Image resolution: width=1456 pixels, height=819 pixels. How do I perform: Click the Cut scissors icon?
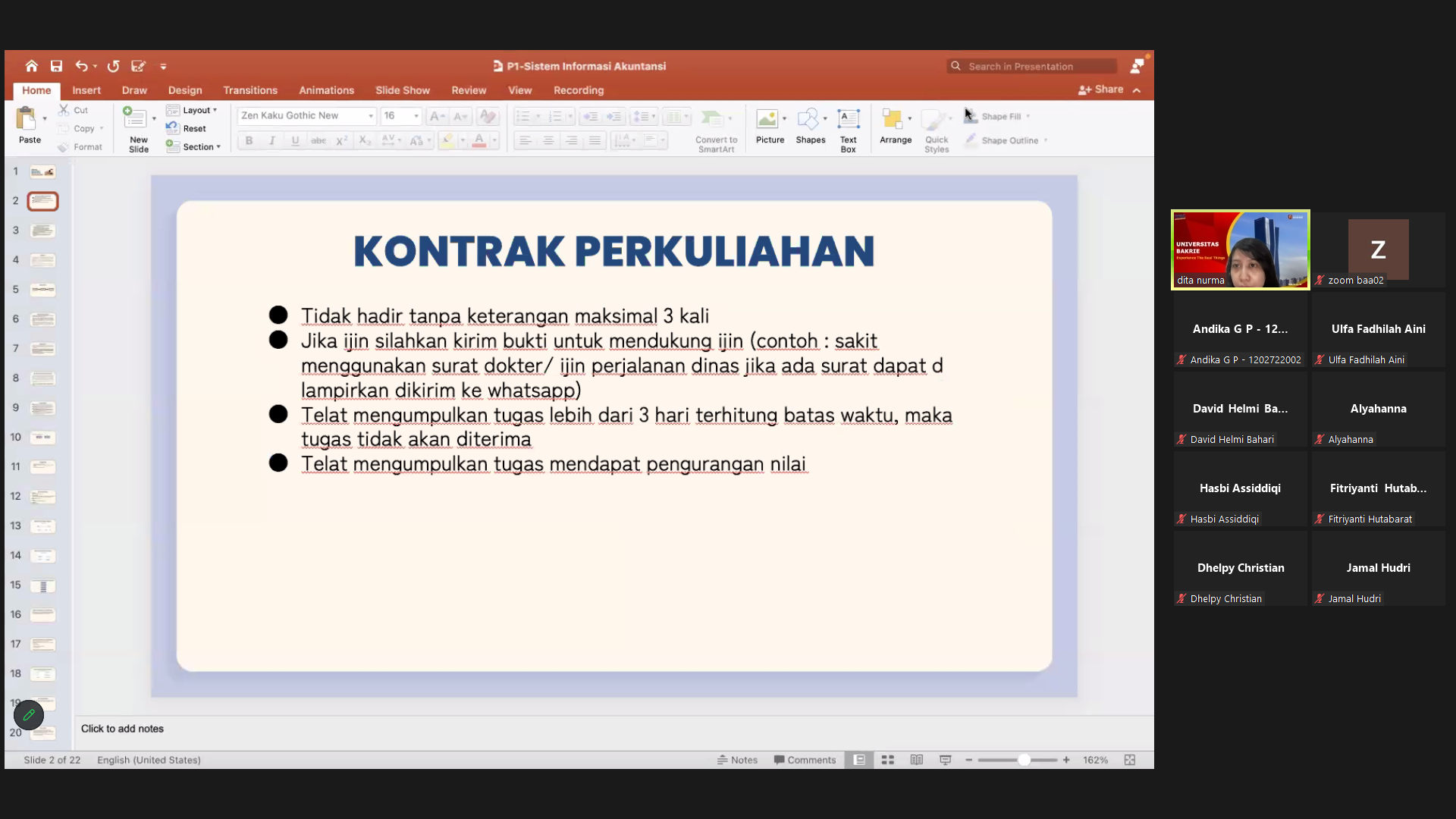[64, 110]
